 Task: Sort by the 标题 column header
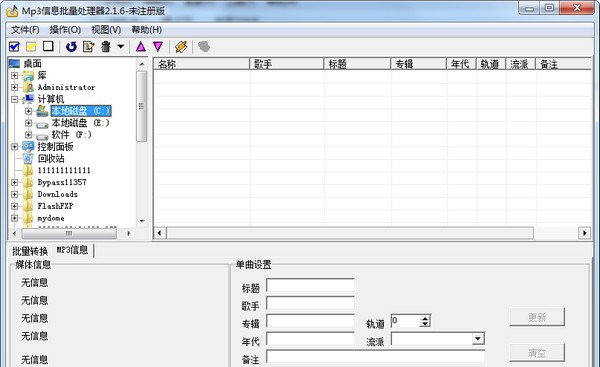357,64
